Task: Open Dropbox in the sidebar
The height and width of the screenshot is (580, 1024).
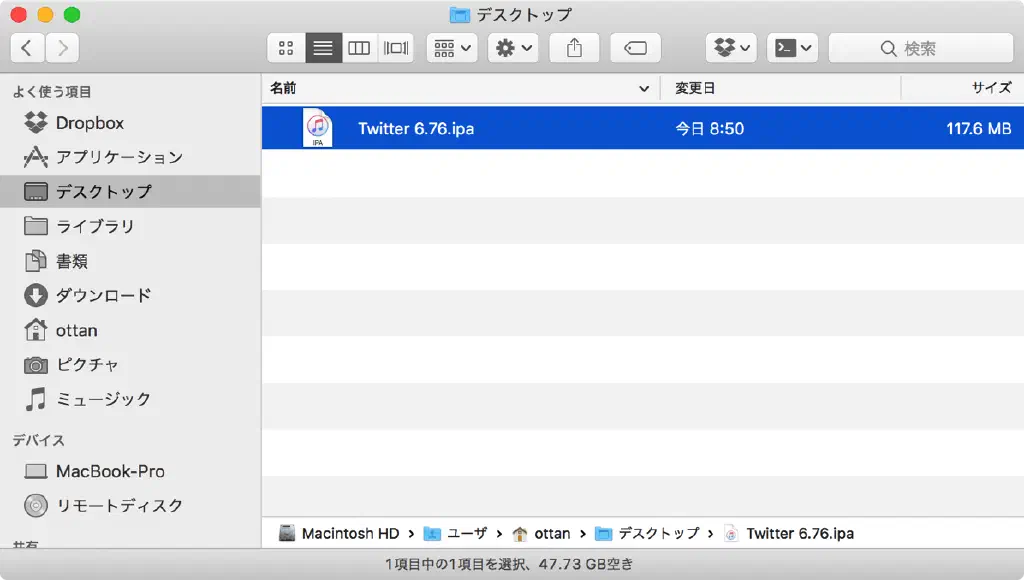Action: coord(89,123)
